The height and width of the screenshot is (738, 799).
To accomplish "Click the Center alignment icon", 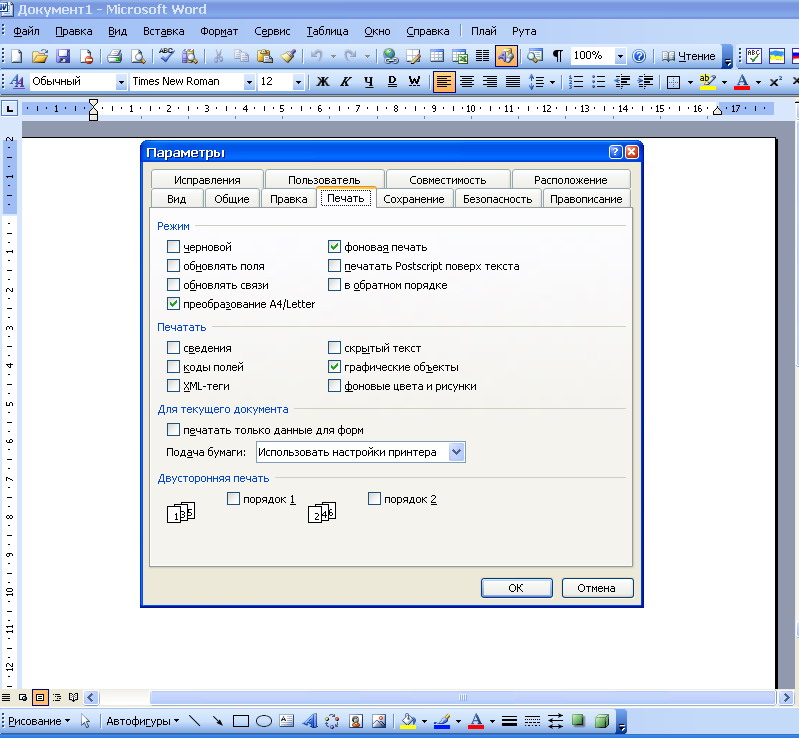I will (x=467, y=82).
